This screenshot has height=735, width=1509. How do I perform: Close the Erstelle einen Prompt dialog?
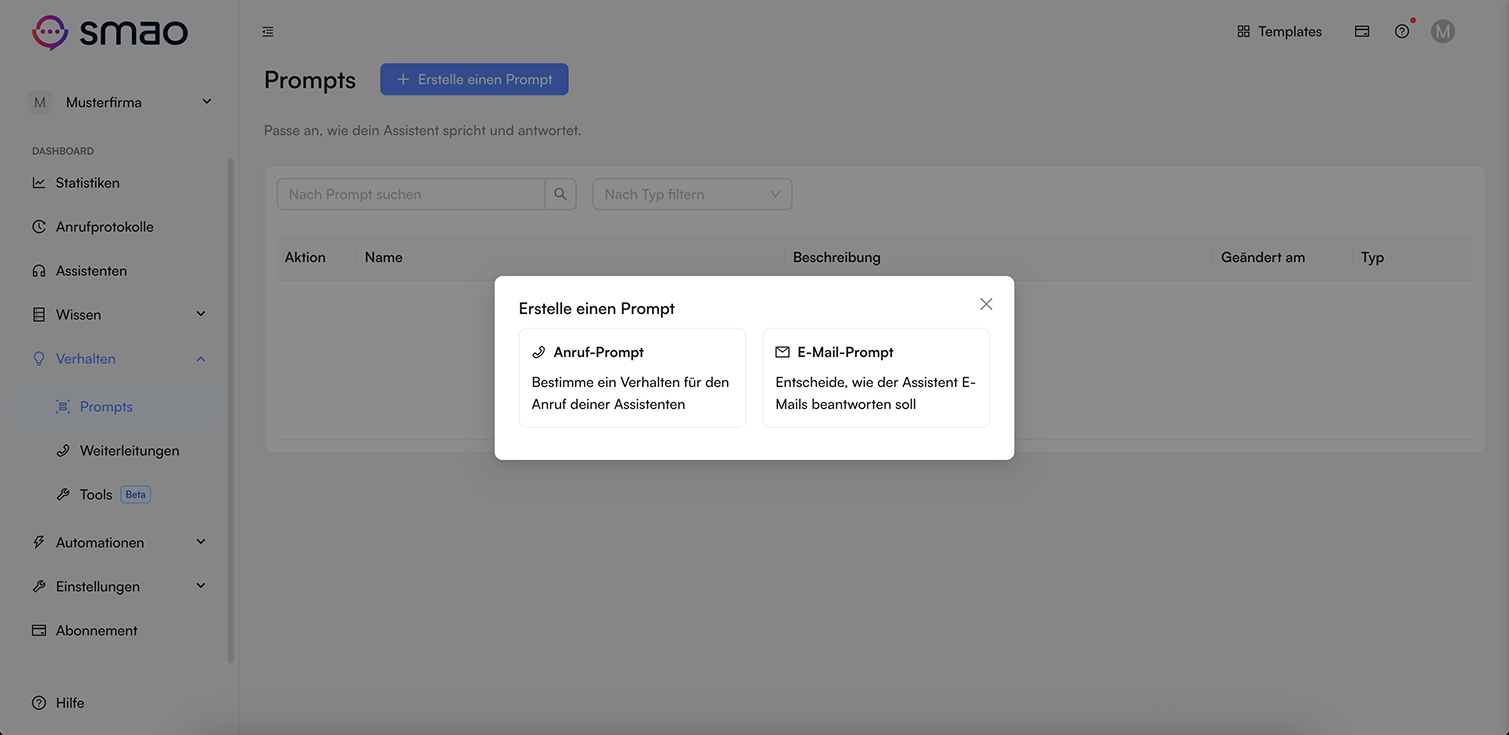point(986,304)
